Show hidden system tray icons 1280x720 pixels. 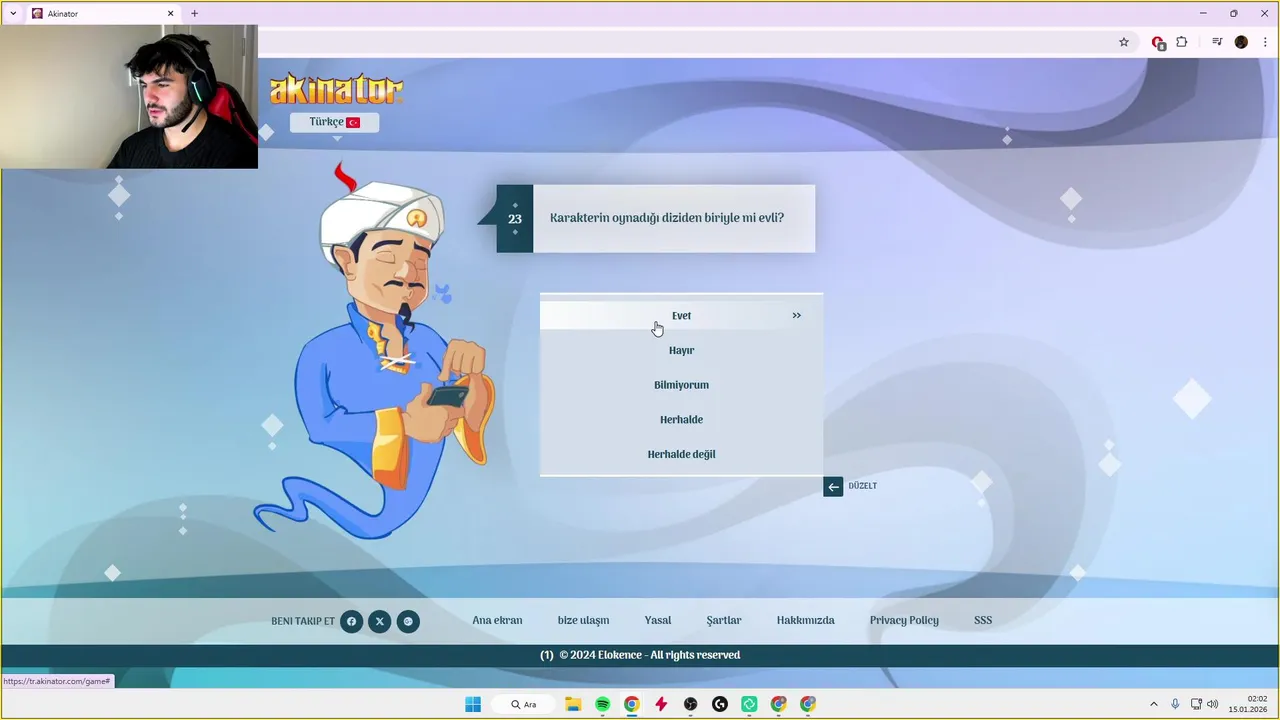[x=1154, y=704]
